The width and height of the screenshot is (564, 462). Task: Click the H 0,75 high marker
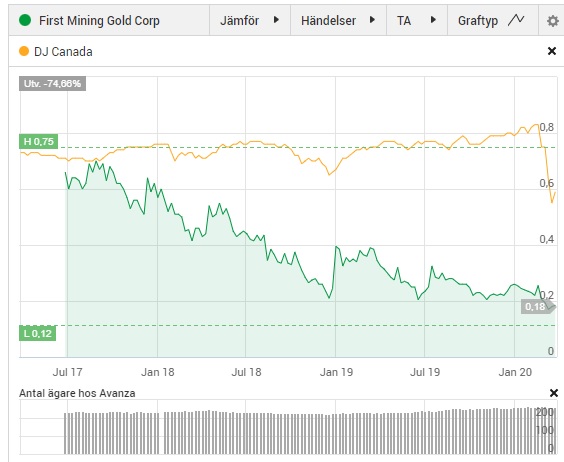coord(38,141)
